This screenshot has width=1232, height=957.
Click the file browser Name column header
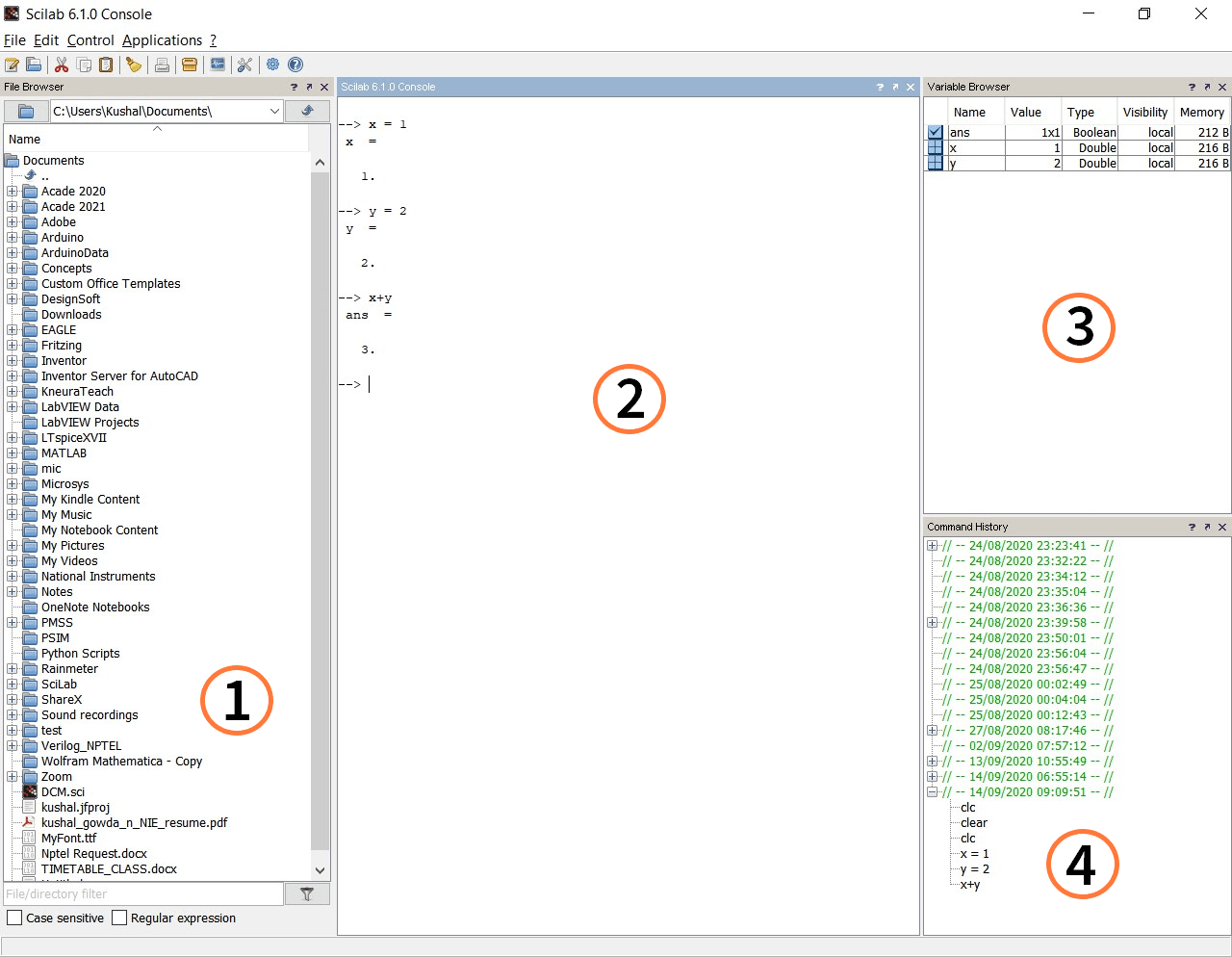(x=156, y=139)
